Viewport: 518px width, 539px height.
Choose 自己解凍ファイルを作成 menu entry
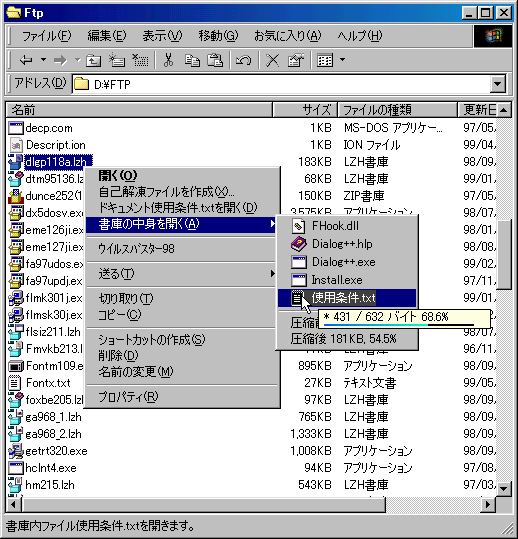tap(166, 192)
